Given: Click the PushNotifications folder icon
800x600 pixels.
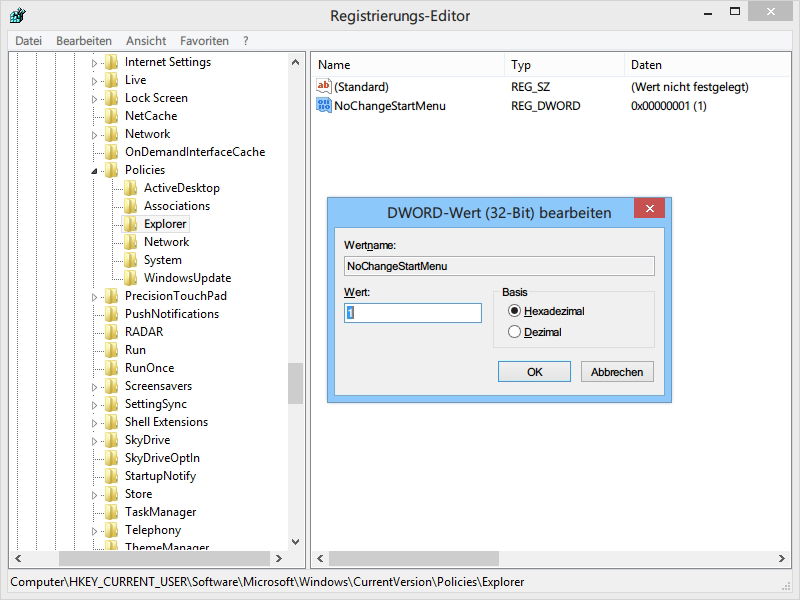Looking at the screenshot, I should pos(111,314).
